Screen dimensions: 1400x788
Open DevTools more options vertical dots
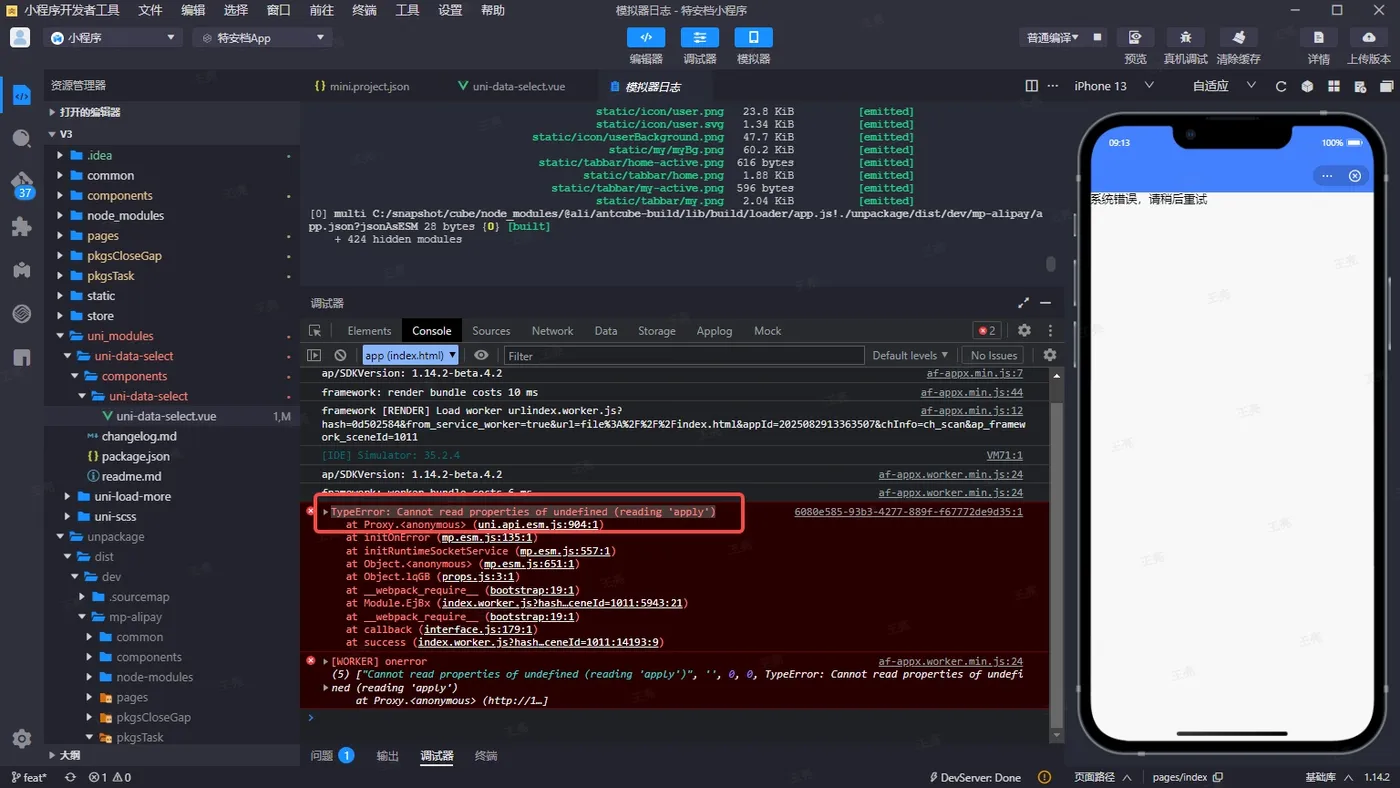(1050, 331)
